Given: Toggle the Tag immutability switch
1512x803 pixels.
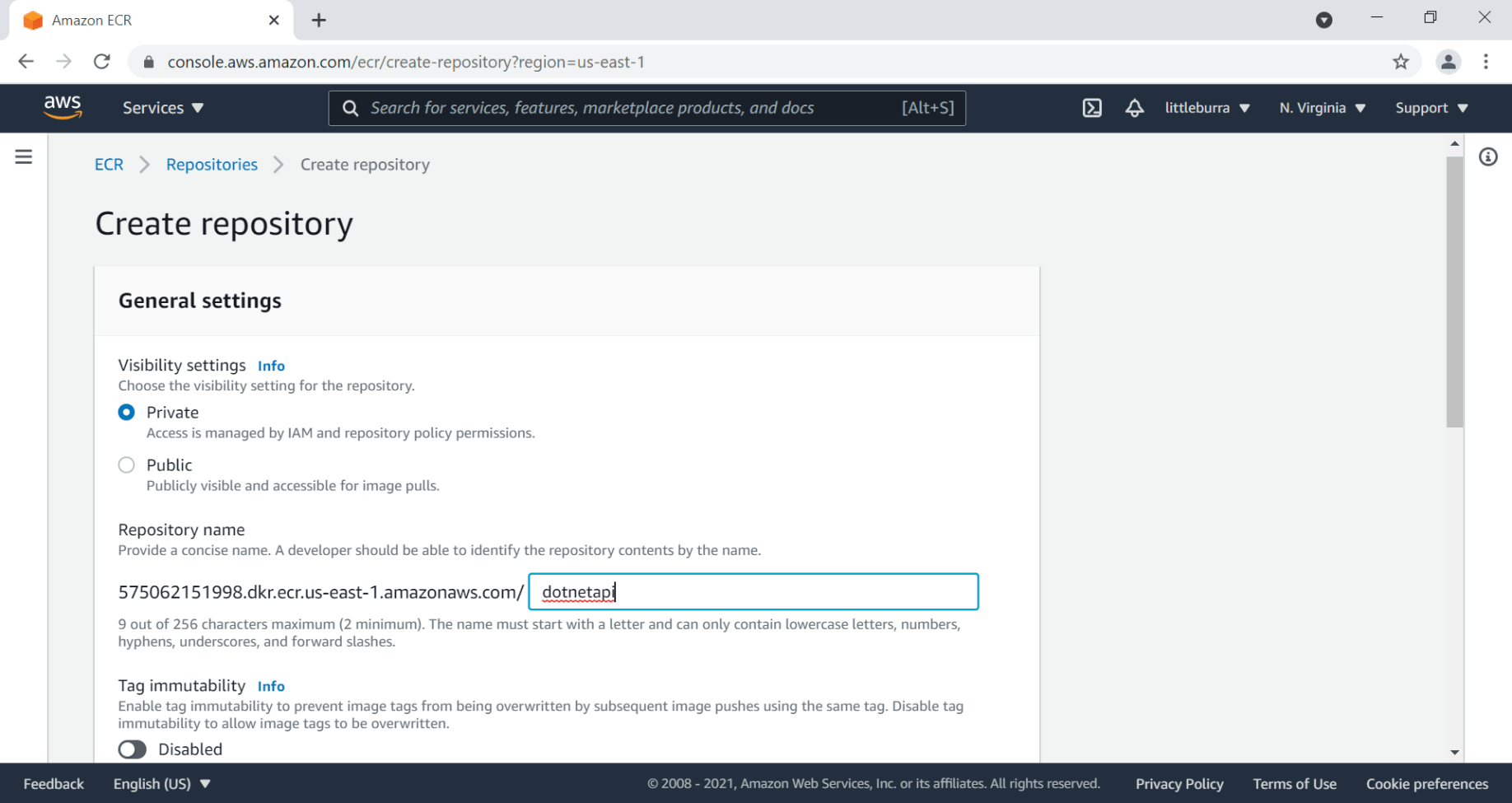Looking at the screenshot, I should (x=133, y=749).
